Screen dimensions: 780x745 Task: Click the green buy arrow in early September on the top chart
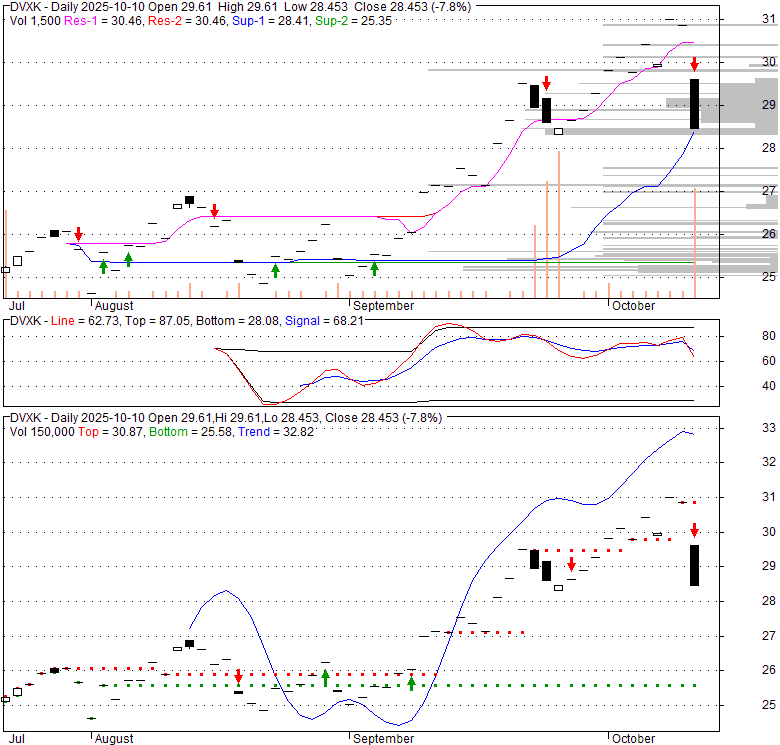click(374, 267)
